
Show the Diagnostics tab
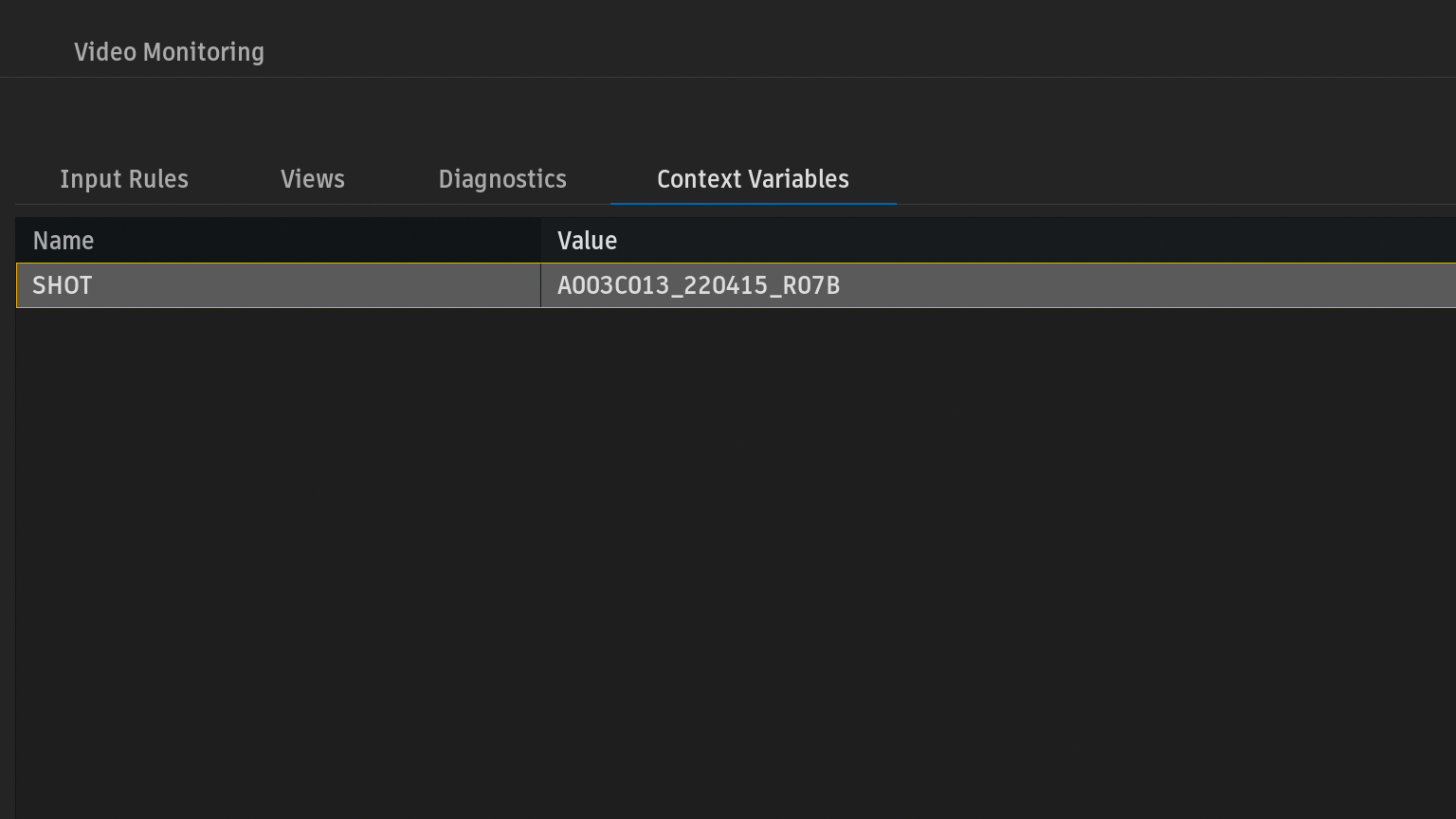(502, 179)
